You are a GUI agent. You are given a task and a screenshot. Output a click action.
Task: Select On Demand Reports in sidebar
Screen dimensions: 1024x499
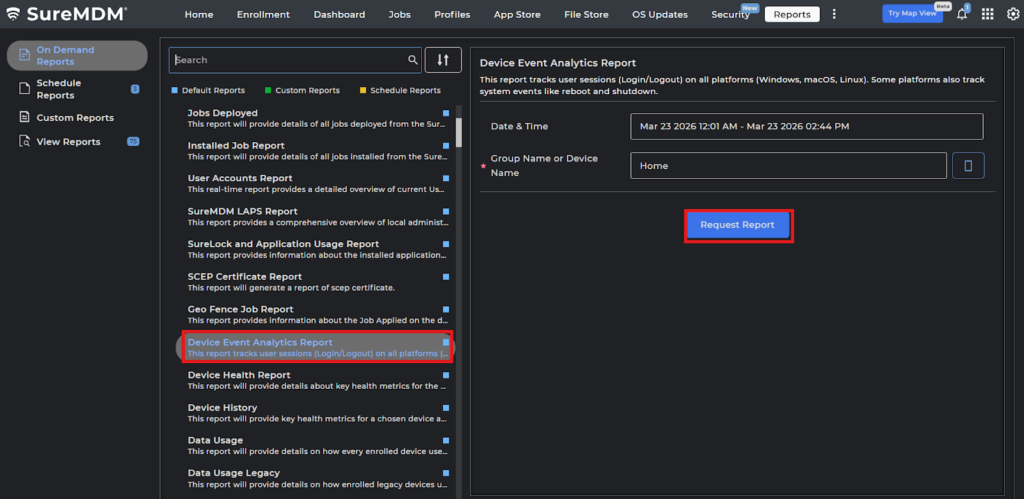tap(77, 56)
